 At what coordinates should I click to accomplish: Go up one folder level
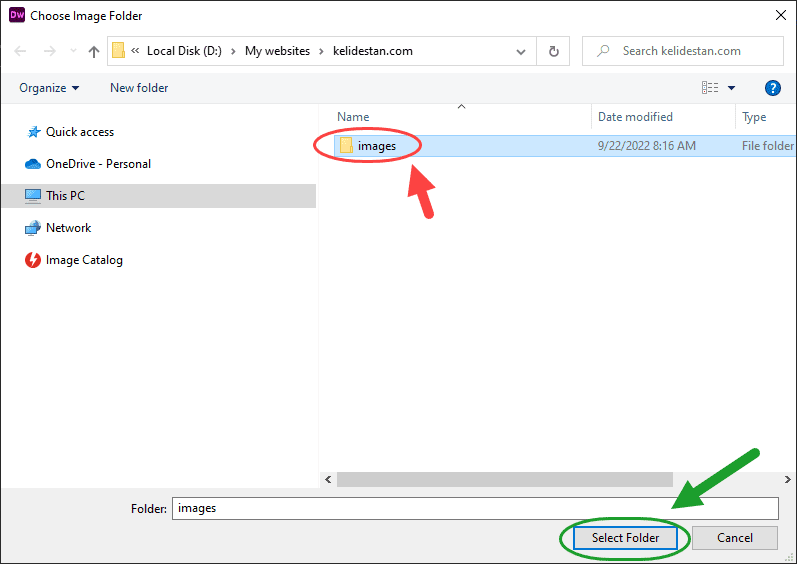(x=94, y=51)
